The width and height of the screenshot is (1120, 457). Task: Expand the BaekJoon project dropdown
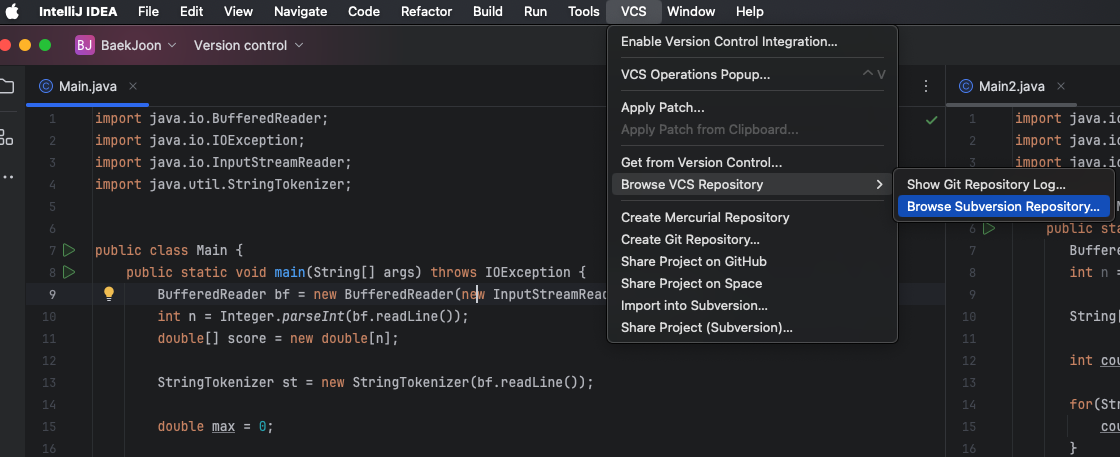pos(127,45)
